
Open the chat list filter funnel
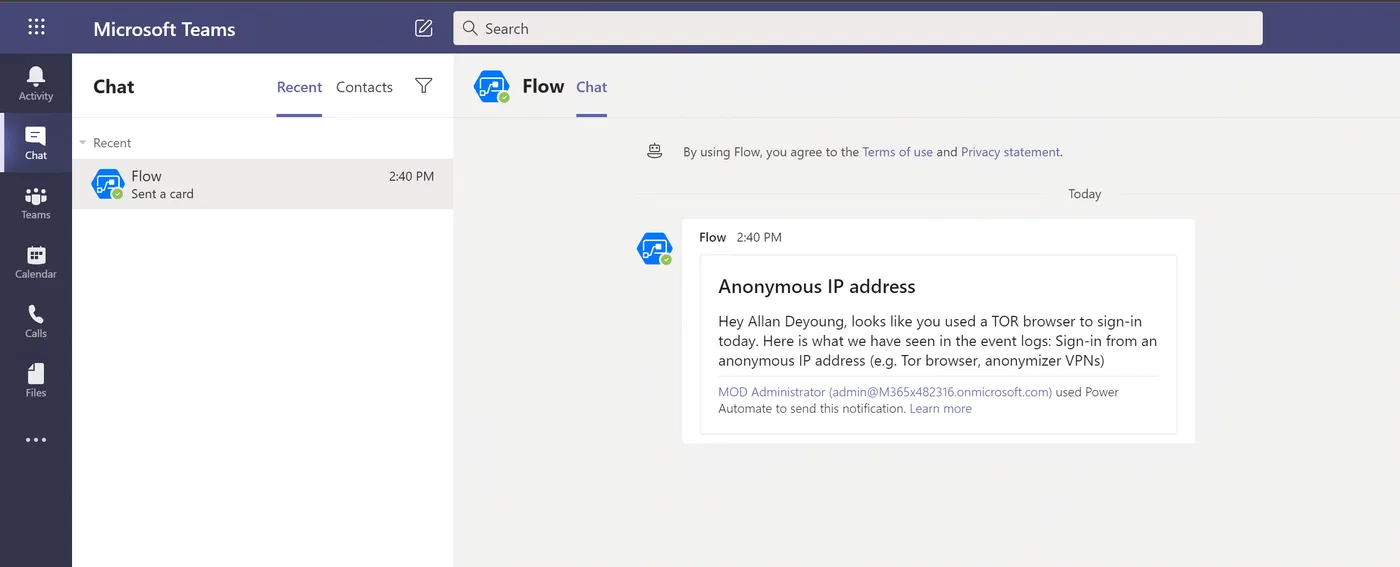[x=424, y=86]
